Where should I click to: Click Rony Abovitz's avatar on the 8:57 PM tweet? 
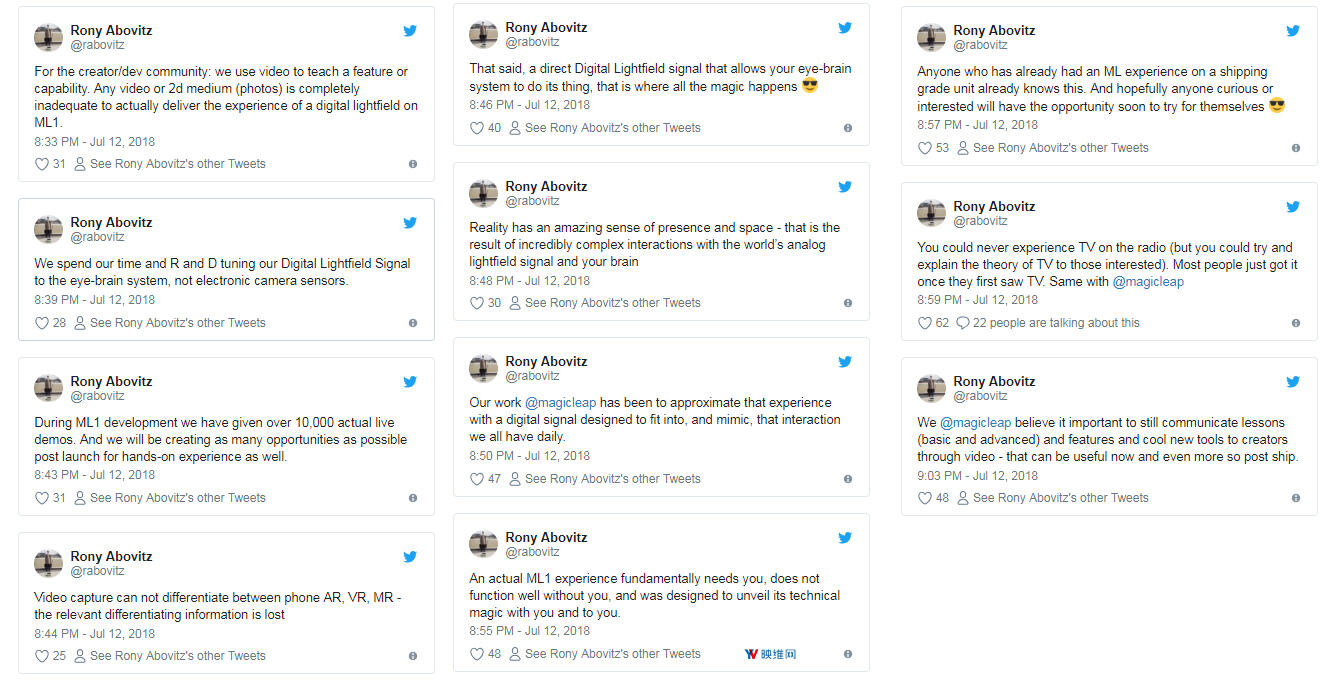point(931,38)
